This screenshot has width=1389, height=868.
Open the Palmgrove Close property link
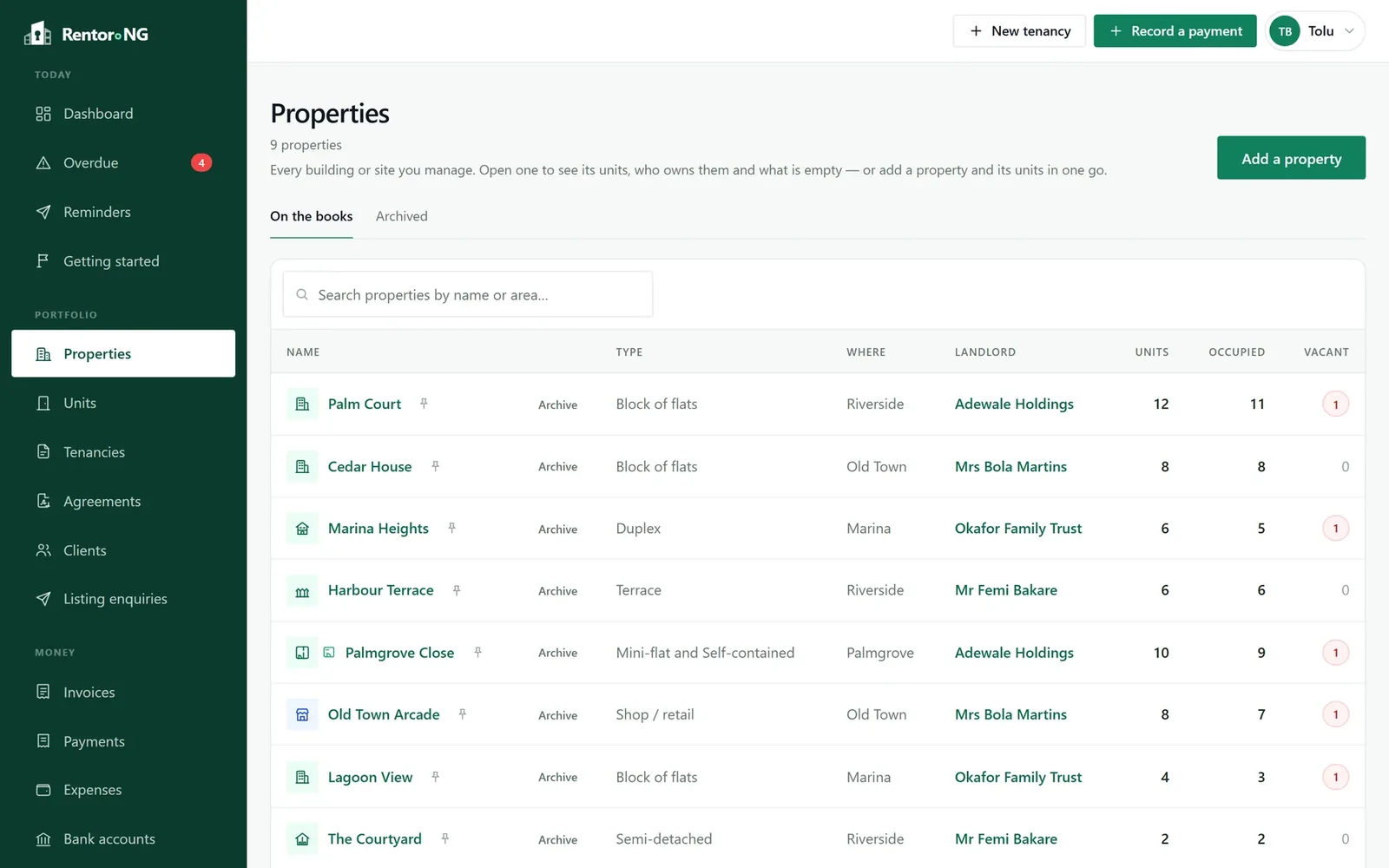pos(399,653)
